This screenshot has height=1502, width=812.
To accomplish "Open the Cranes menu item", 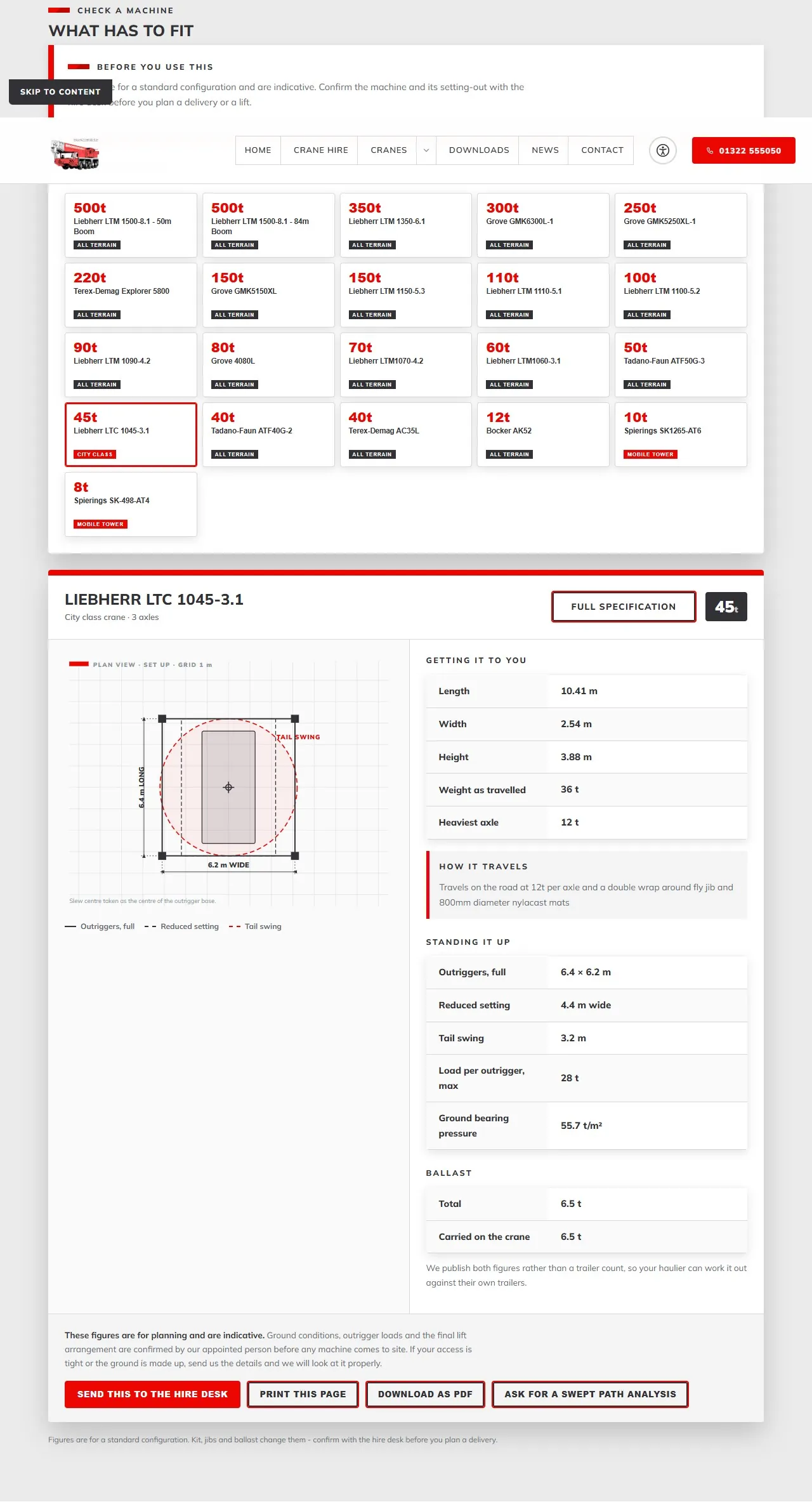I will click(389, 150).
